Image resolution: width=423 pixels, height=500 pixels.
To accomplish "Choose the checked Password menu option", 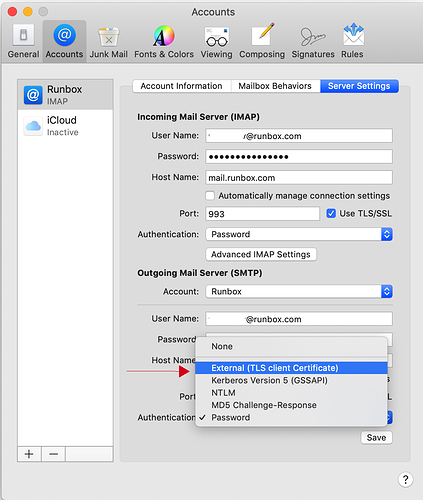I will pyautogui.click(x=291, y=417).
